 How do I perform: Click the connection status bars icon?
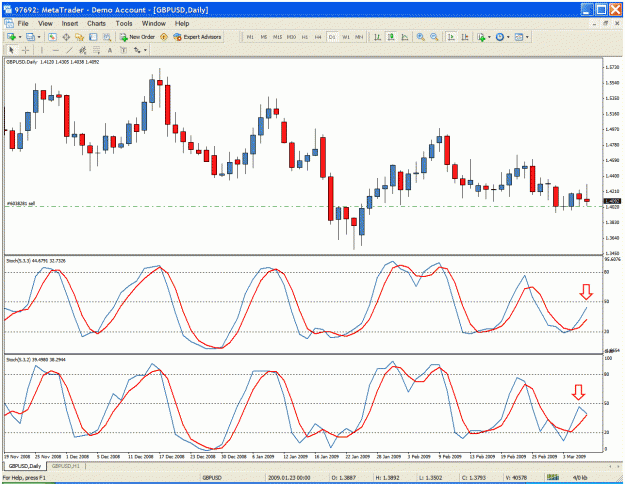point(552,477)
